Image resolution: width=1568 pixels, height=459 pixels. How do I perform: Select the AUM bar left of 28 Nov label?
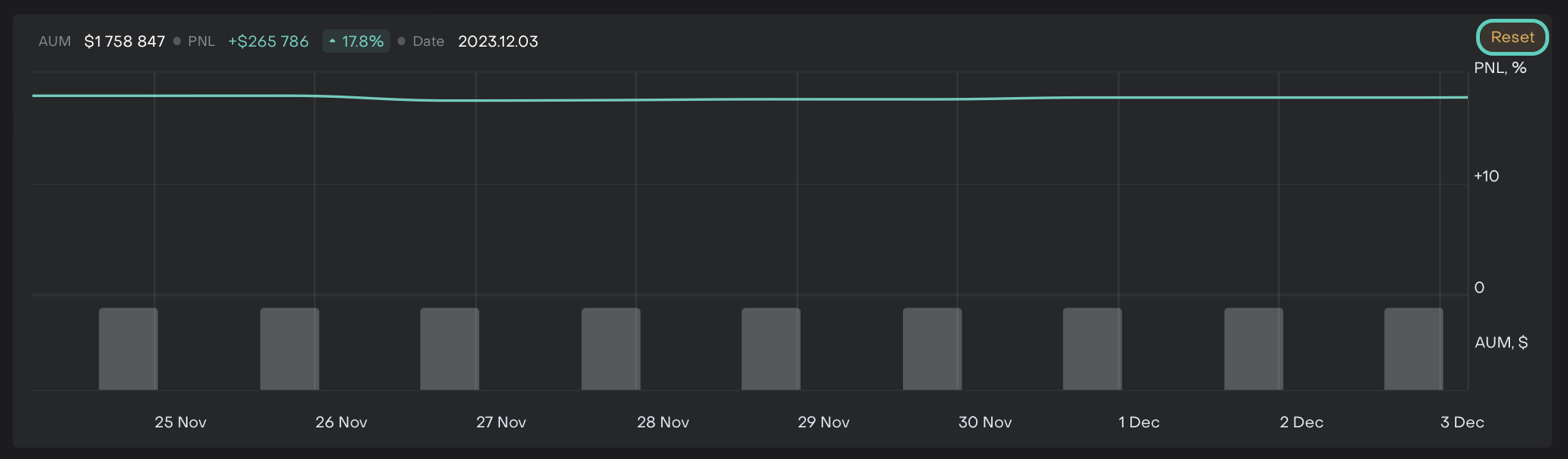[611, 348]
